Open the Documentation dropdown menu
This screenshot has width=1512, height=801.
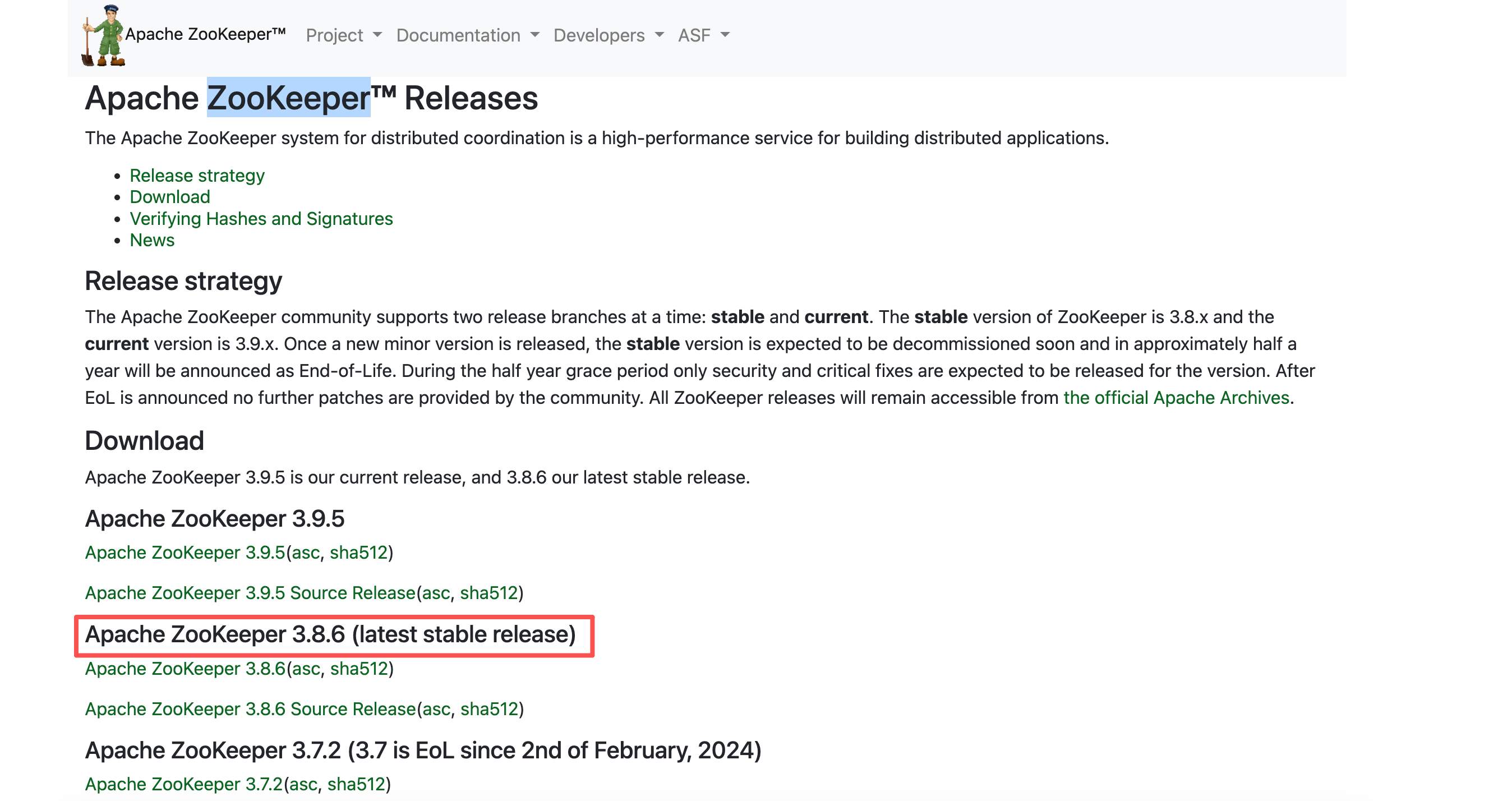point(468,35)
